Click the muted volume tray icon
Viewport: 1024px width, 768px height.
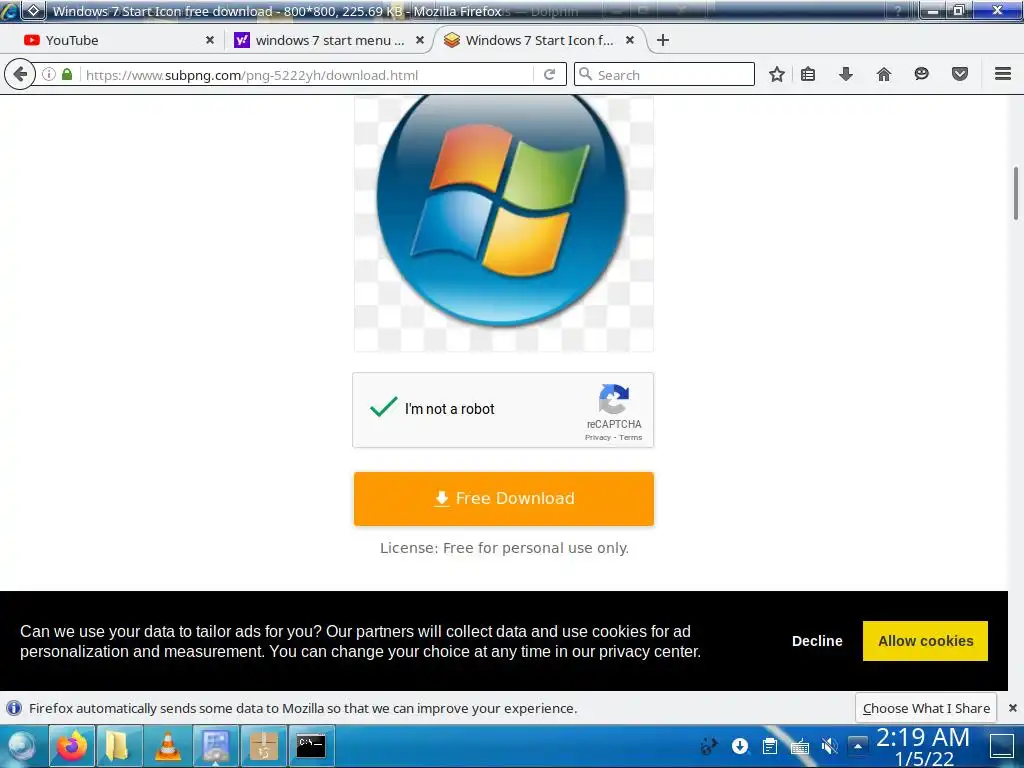pos(829,745)
